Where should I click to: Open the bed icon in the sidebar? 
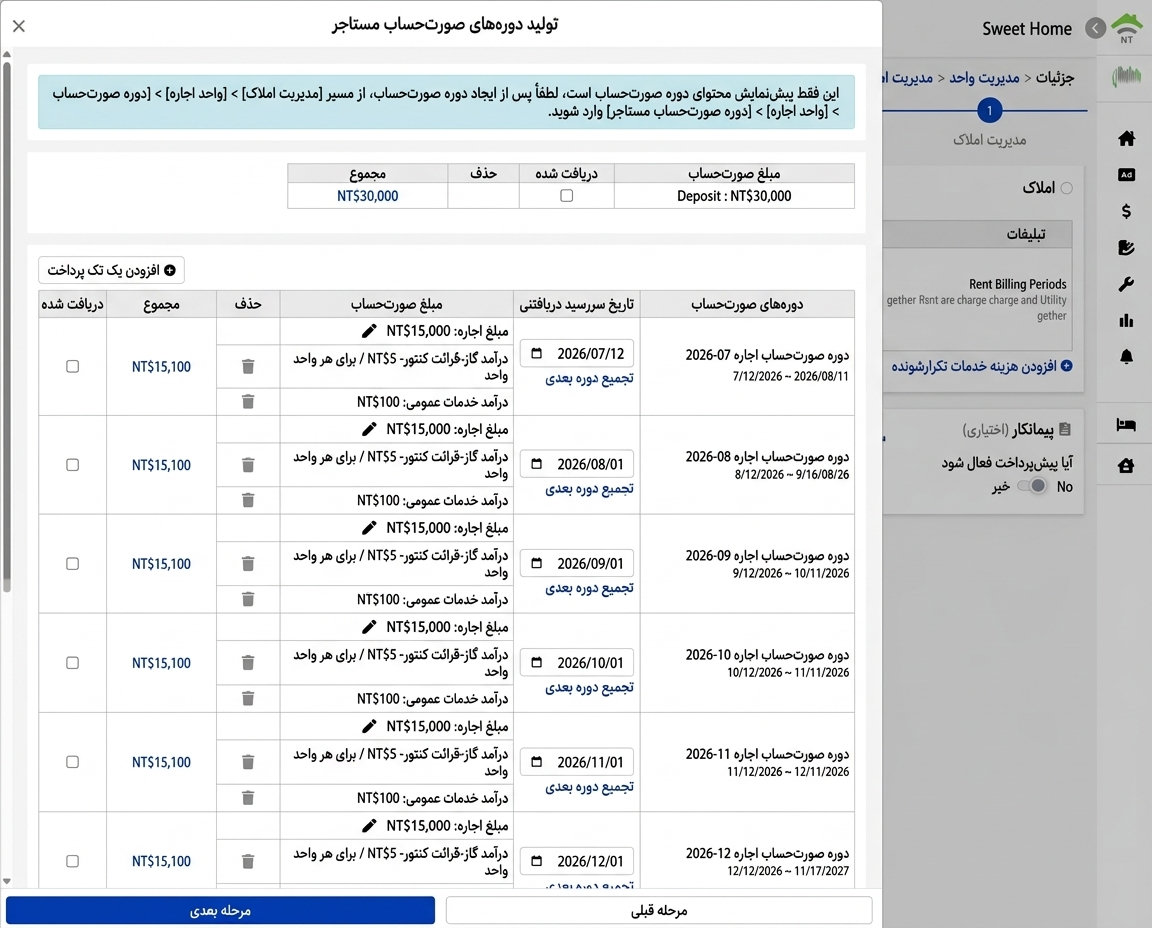[x=1126, y=425]
